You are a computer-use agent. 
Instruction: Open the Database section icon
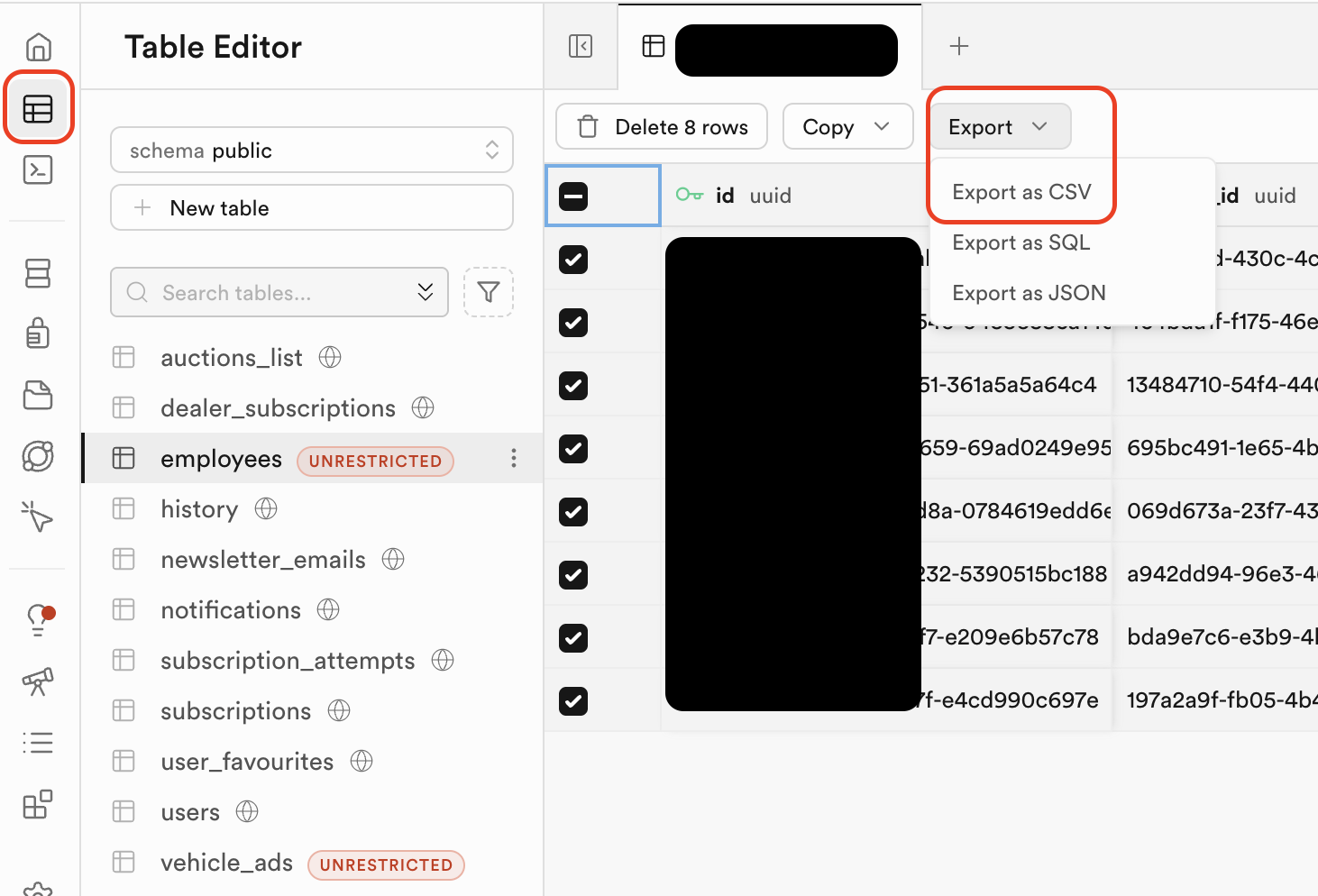(38, 273)
